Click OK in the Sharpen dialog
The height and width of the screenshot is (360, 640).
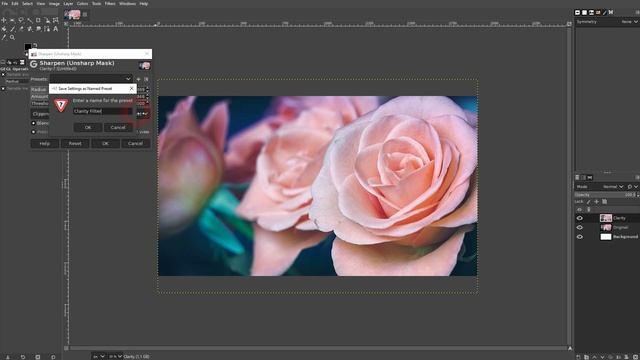105,143
